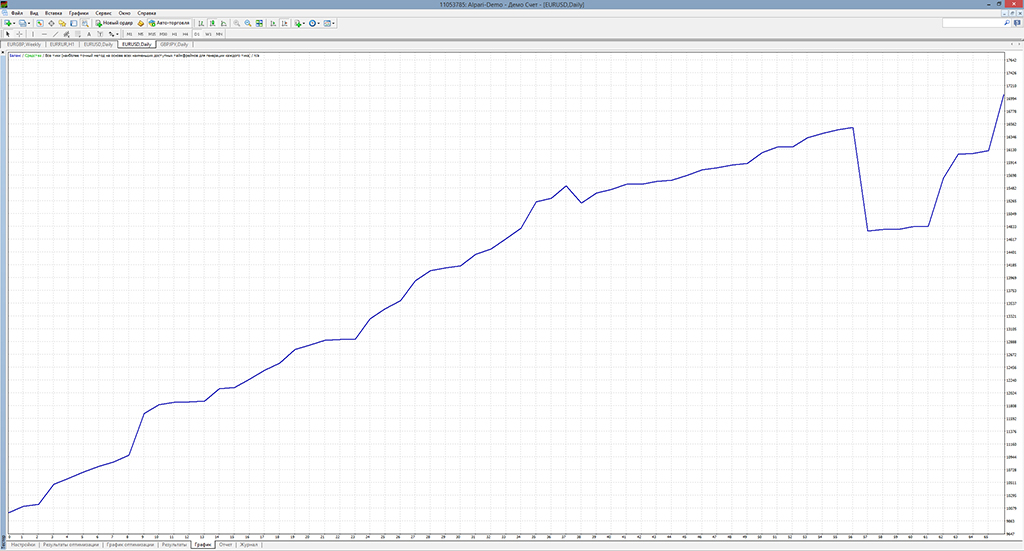Toggle the Data Window crosshair-circle icon
This screenshot has width=1024, height=551.
[x=51, y=24]
